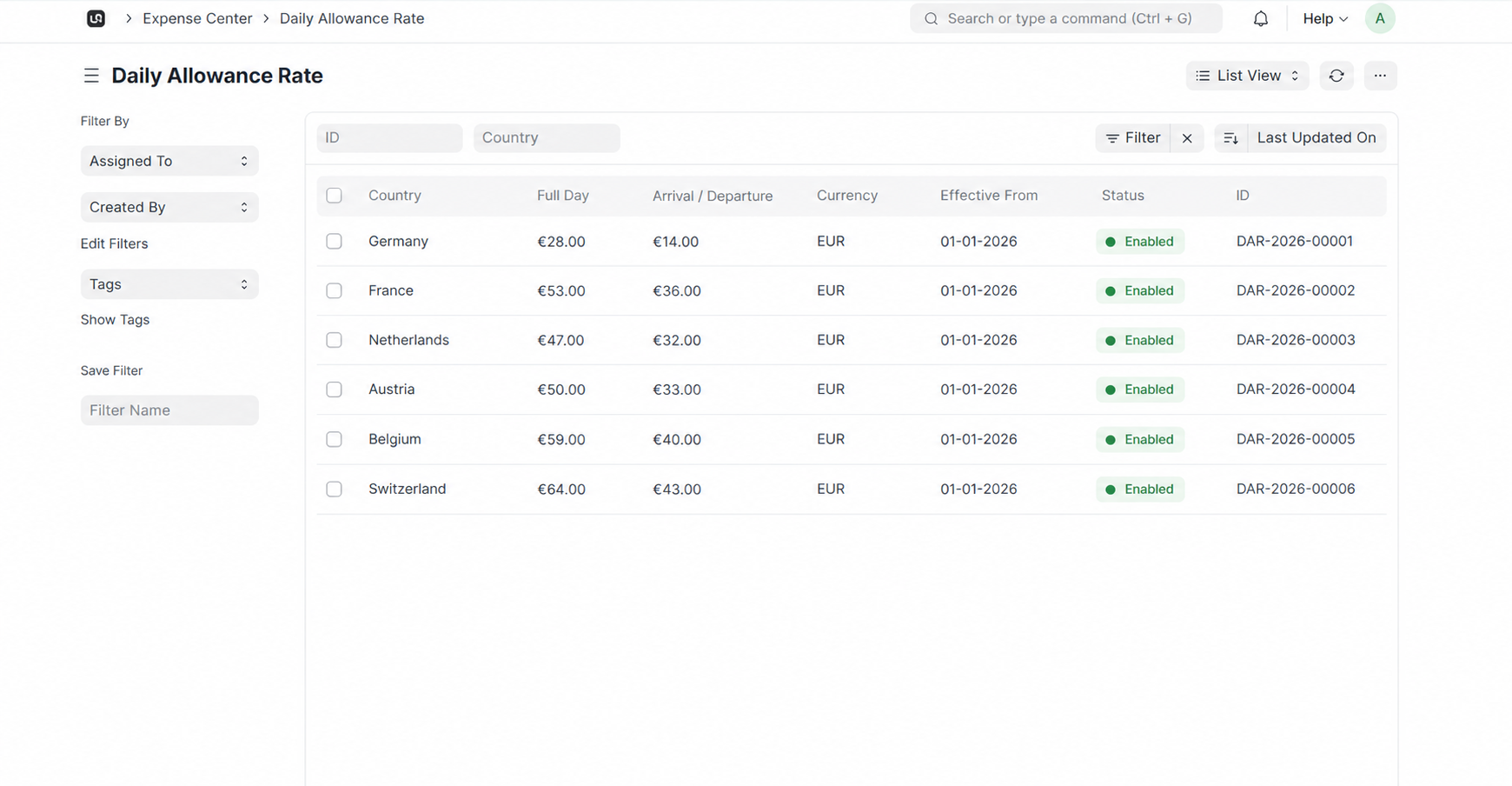Check the Belgium row checkbox
This screenshot has height=786, width=1512.
point(334,439)
